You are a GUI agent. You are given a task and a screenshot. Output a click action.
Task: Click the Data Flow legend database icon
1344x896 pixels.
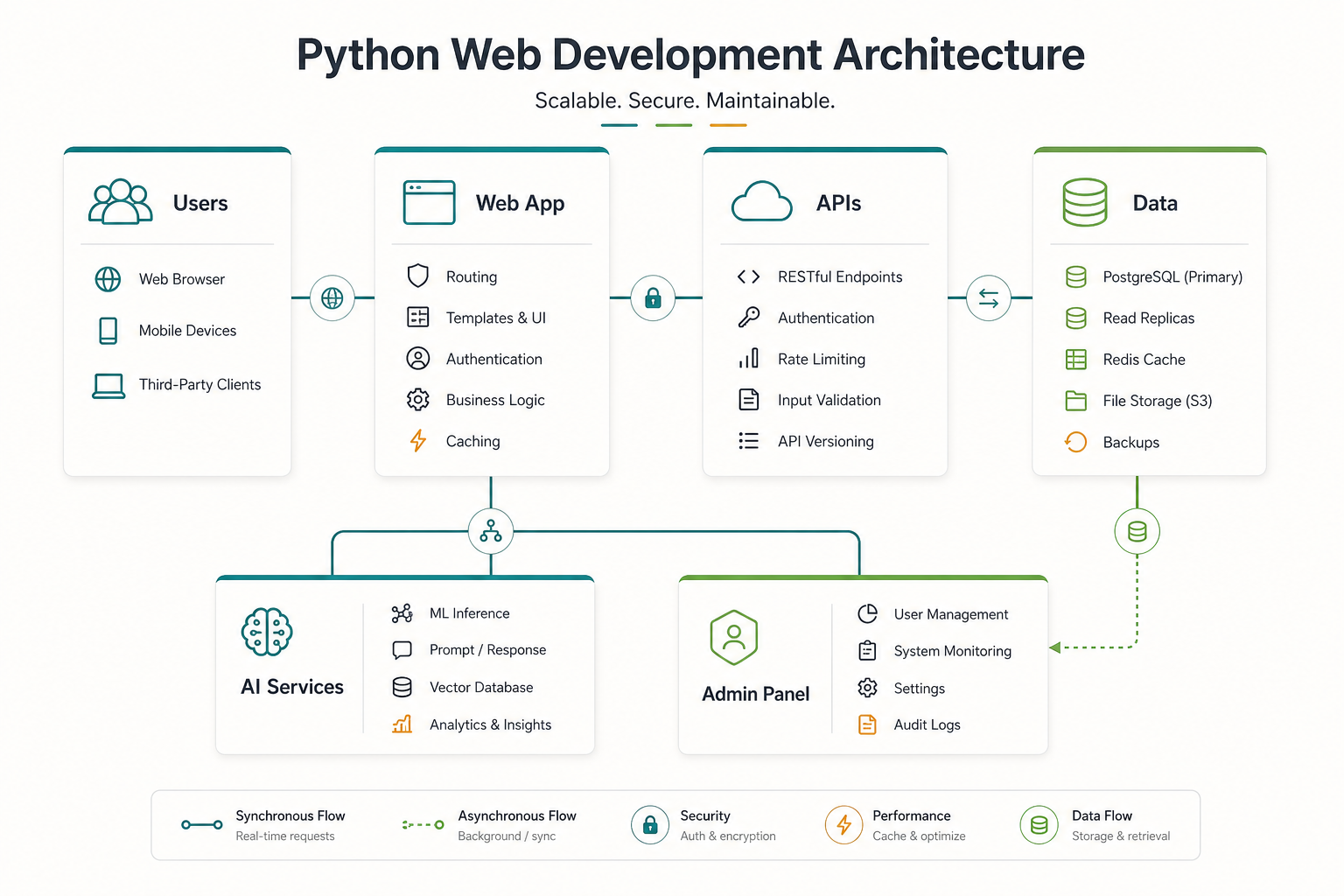pyautogui.click(x=1039, y=824)
